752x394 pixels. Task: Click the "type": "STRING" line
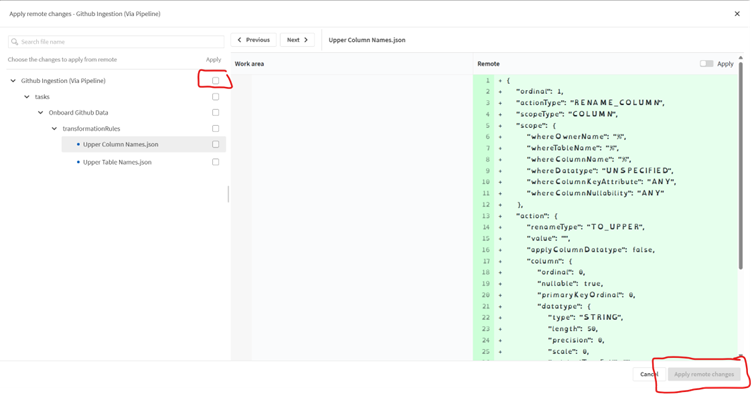point(585,318)
